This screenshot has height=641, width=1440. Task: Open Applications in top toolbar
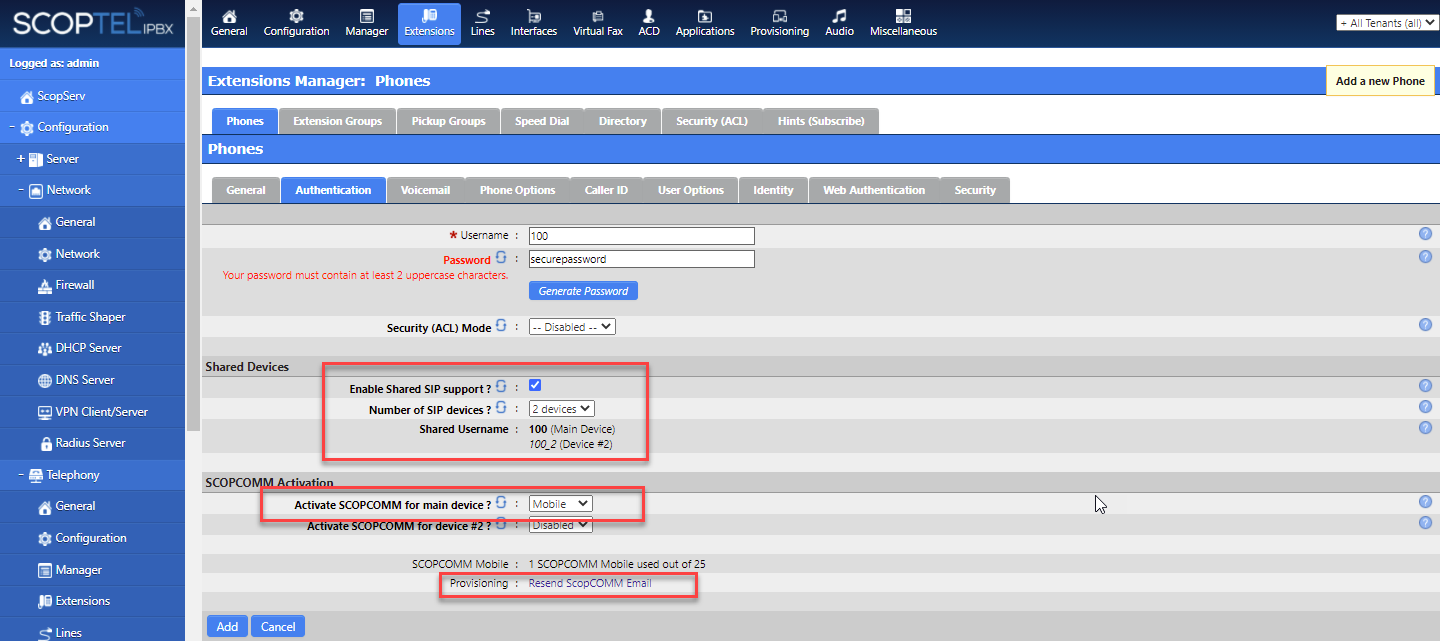pyautogui.click(x=705, y=23)
